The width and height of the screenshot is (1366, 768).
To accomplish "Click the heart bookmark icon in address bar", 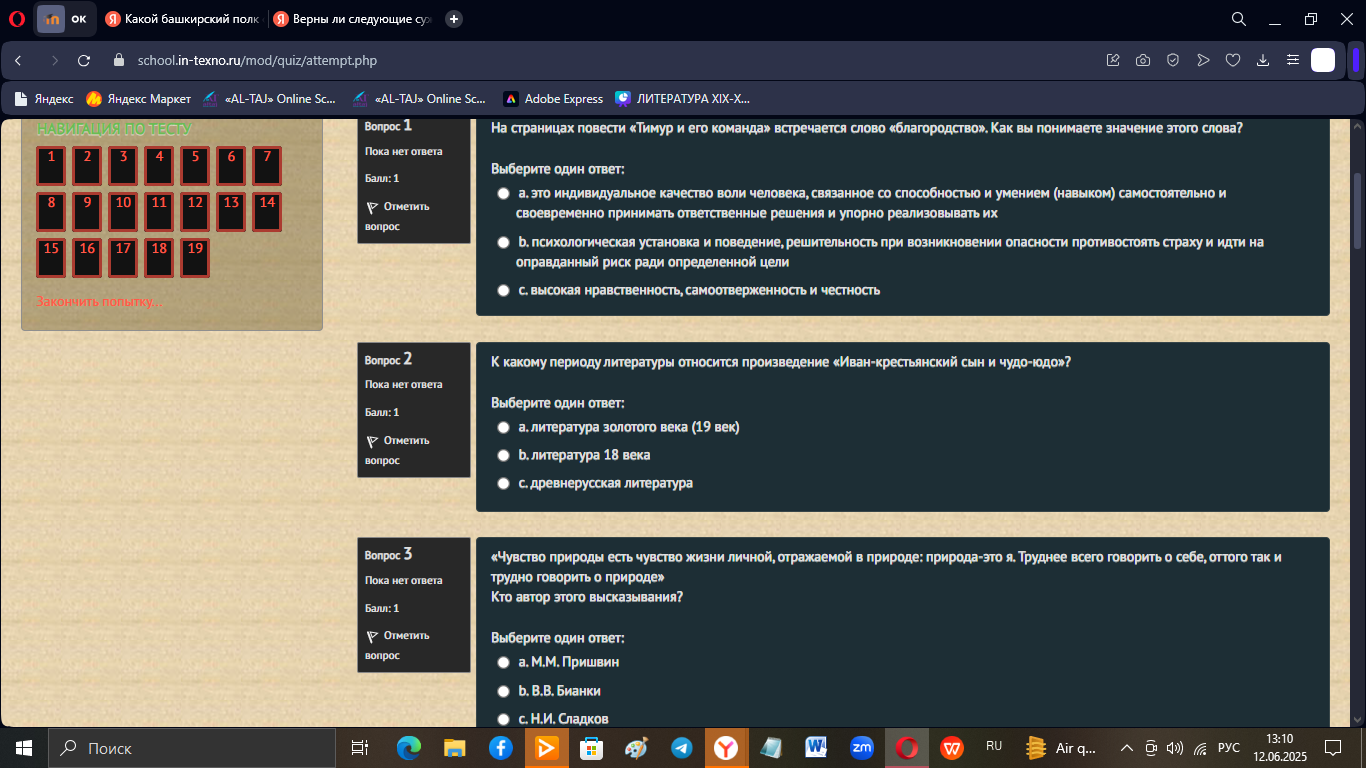I will tap(1233, 60).
